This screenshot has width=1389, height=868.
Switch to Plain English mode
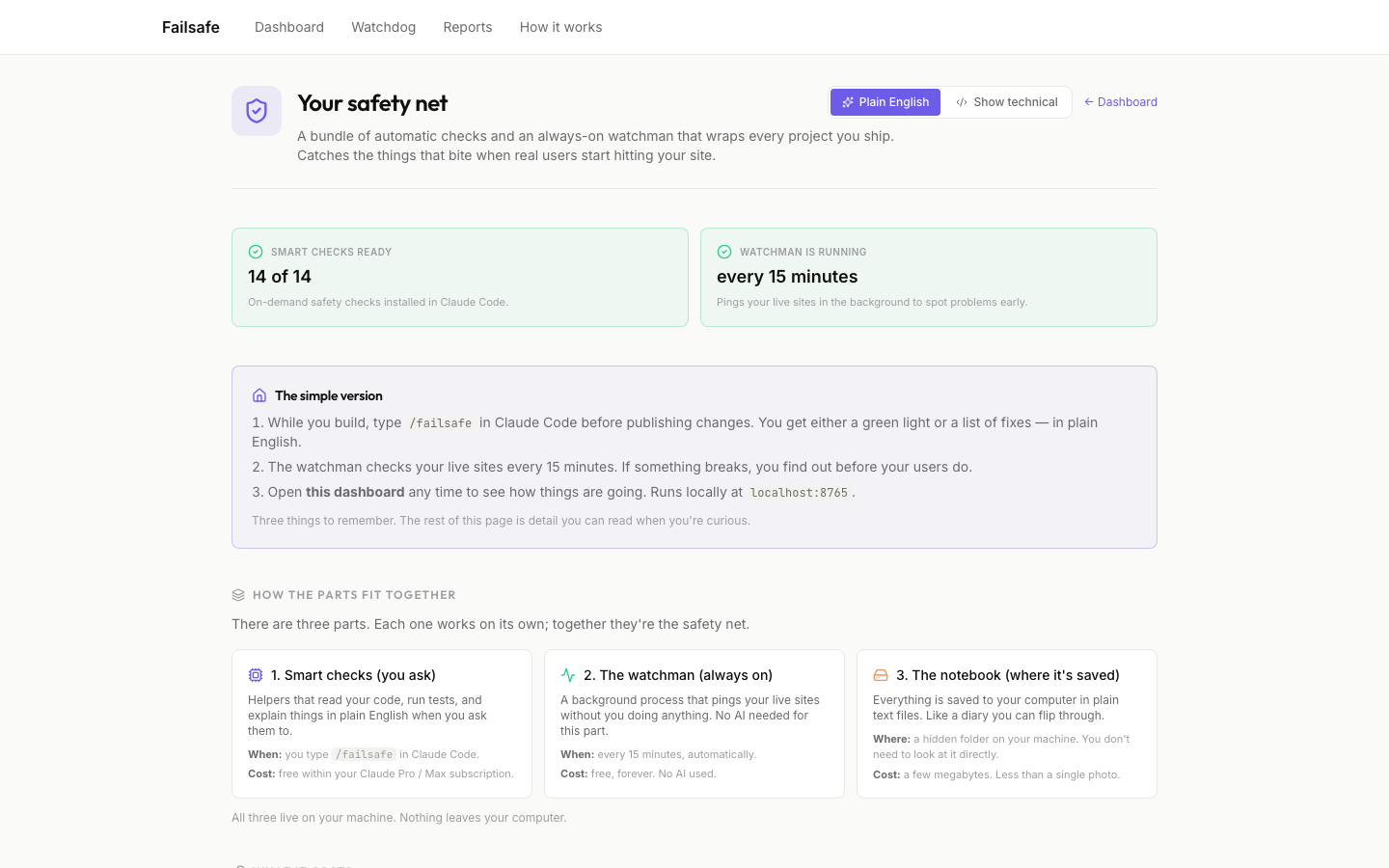click(885, 102)
